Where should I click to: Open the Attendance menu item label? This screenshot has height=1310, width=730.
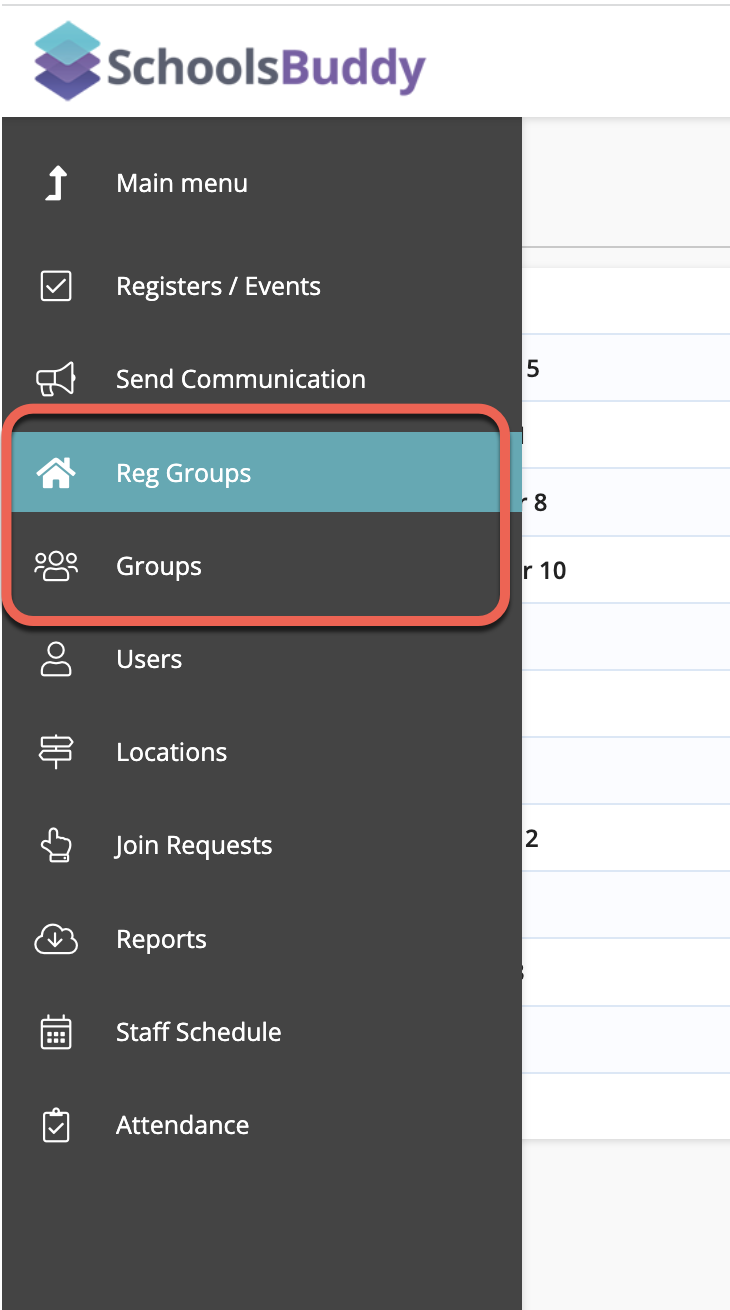tap(182, 1125)
